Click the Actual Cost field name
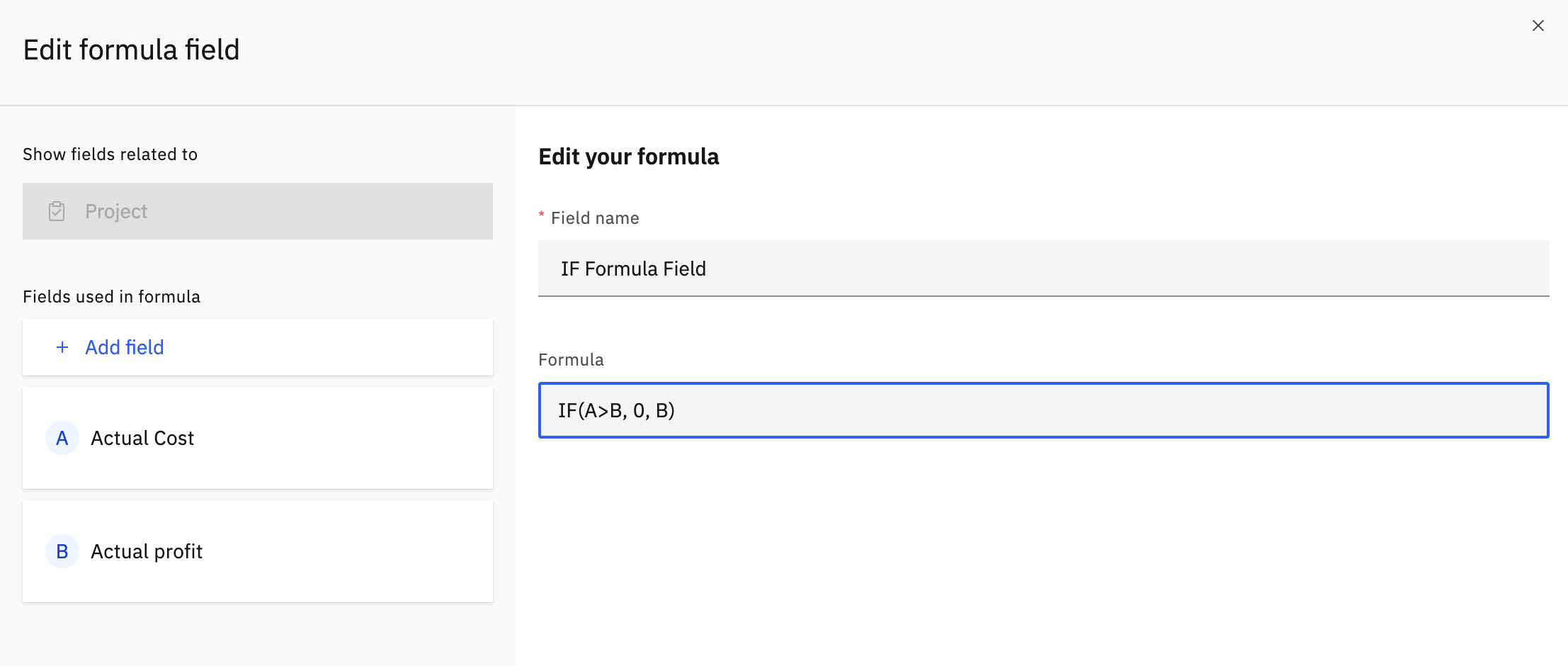 tap(142, 438)
